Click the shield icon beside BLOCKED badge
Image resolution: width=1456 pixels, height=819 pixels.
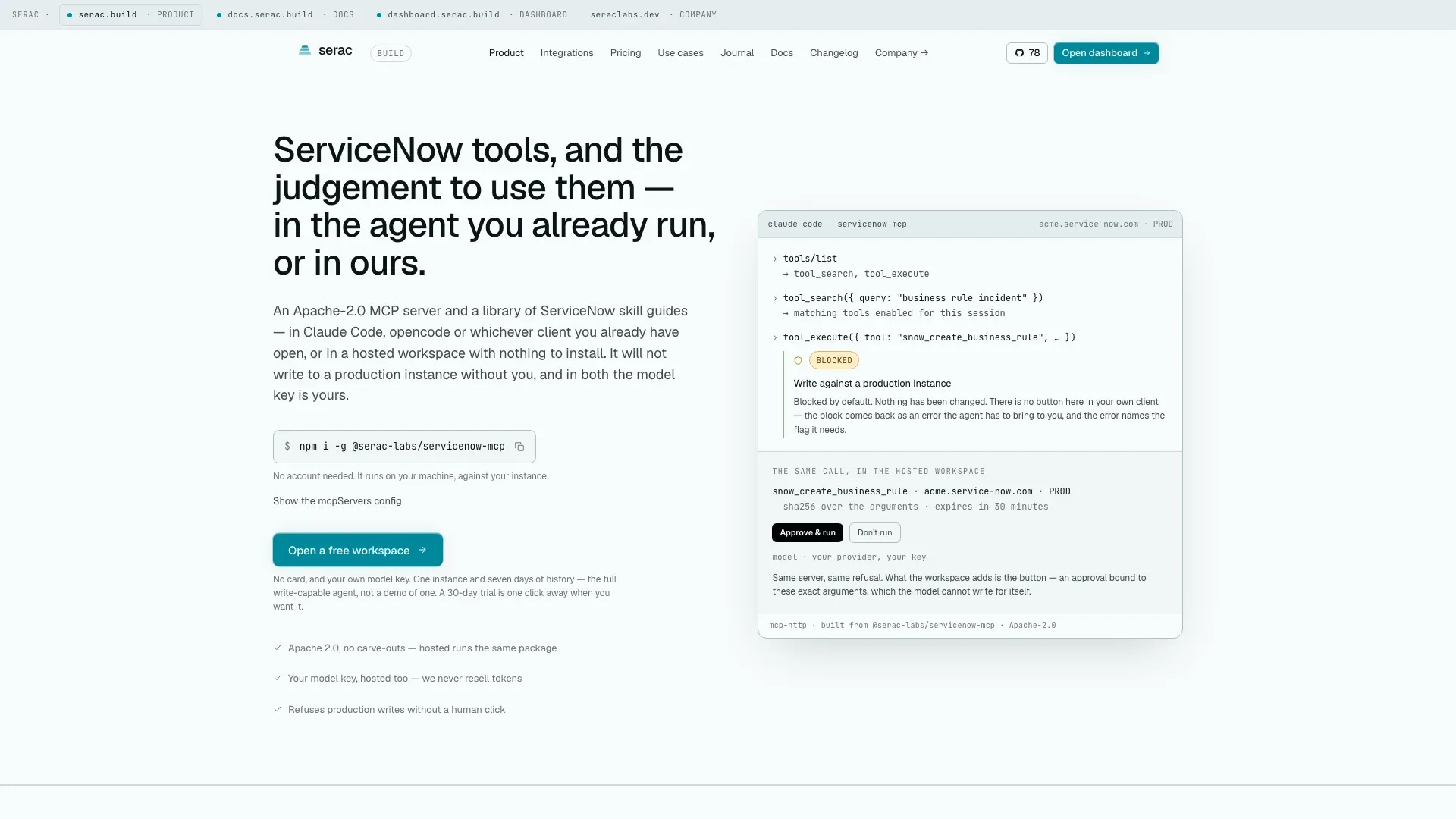tap(798, 361)
